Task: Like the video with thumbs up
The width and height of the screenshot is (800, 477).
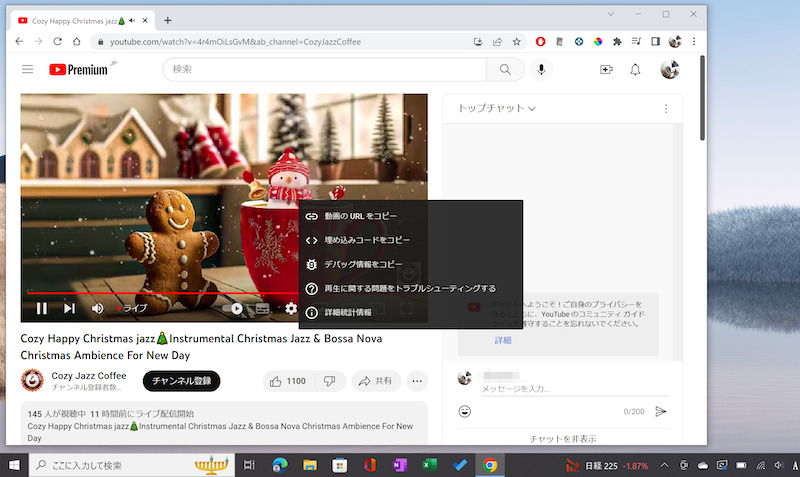Action: tap(286, 381)
